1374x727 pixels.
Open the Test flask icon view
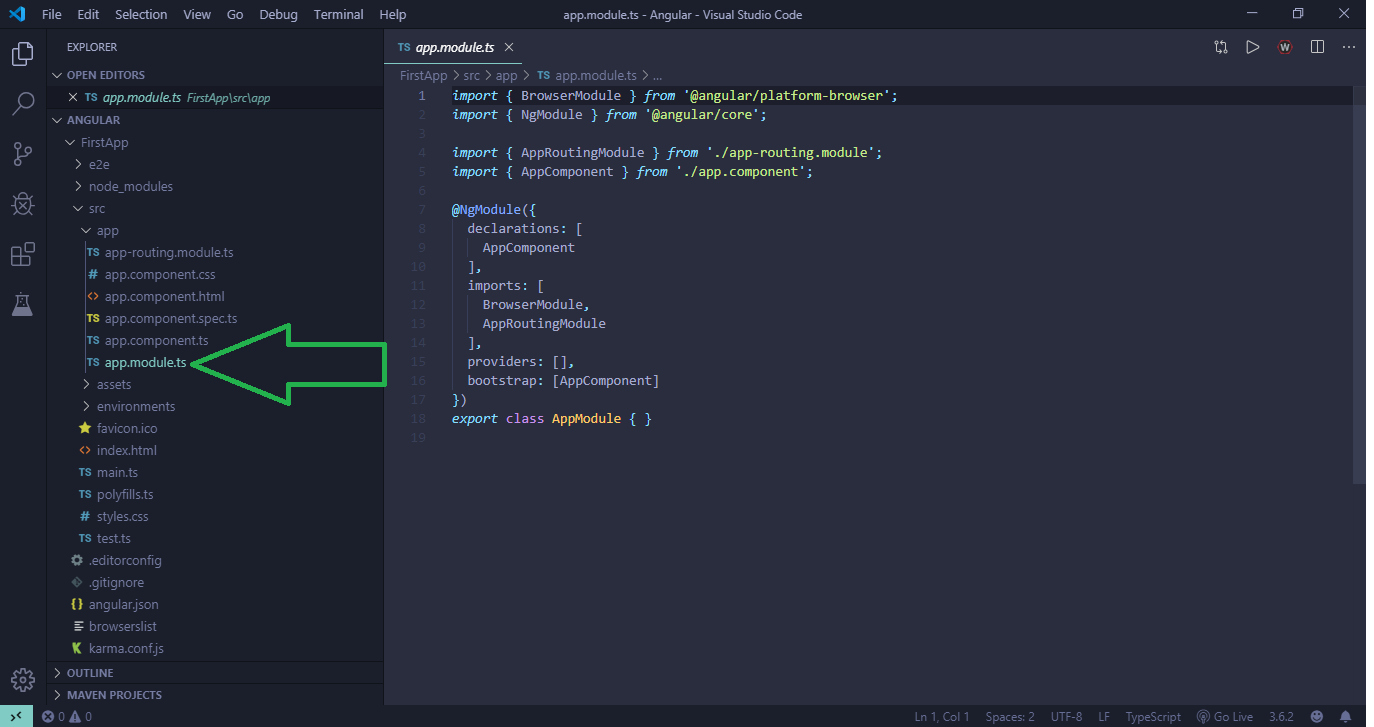tap(22, 305)
